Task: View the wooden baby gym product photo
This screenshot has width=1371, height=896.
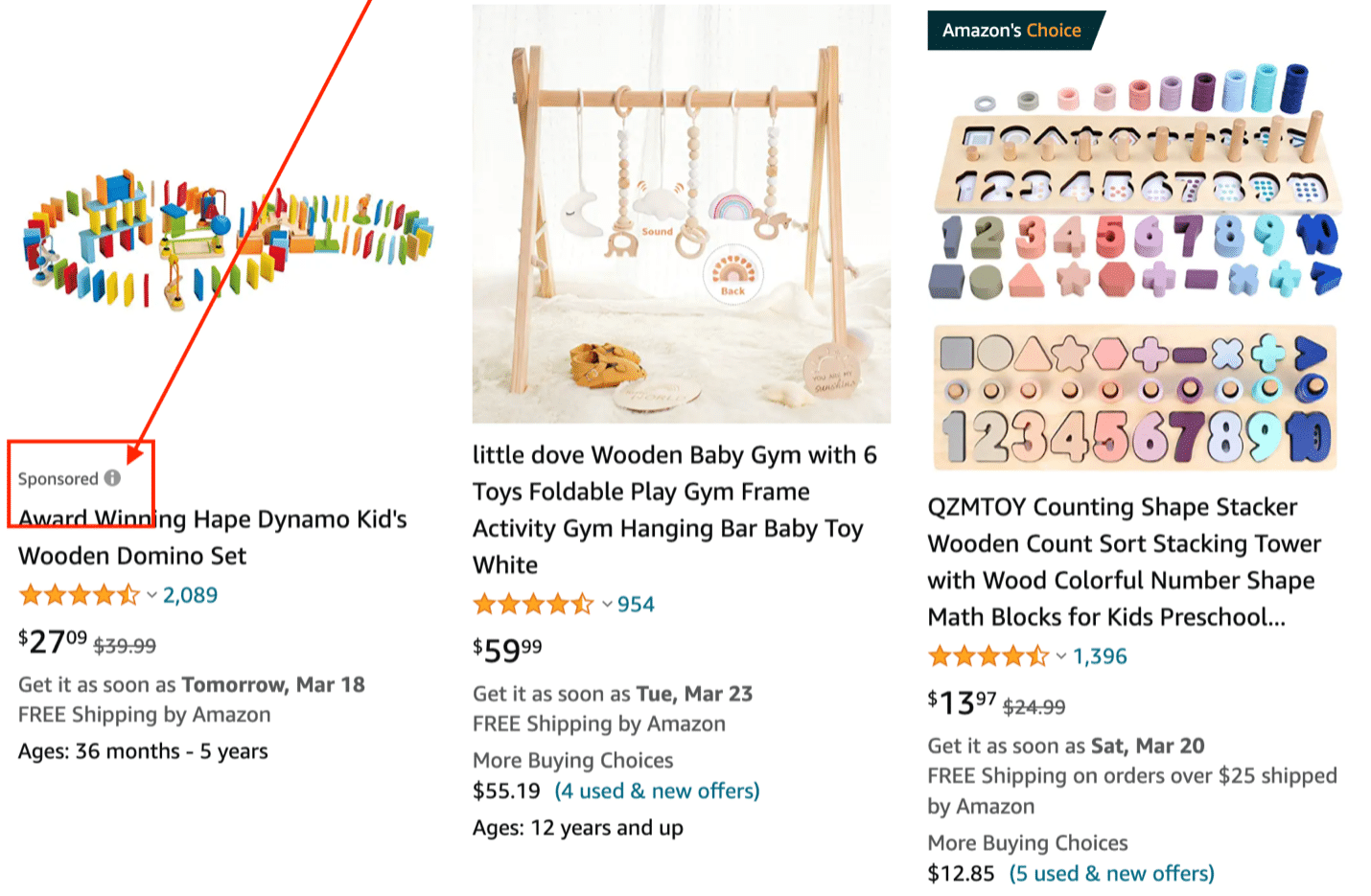Action: click(681, 211)
